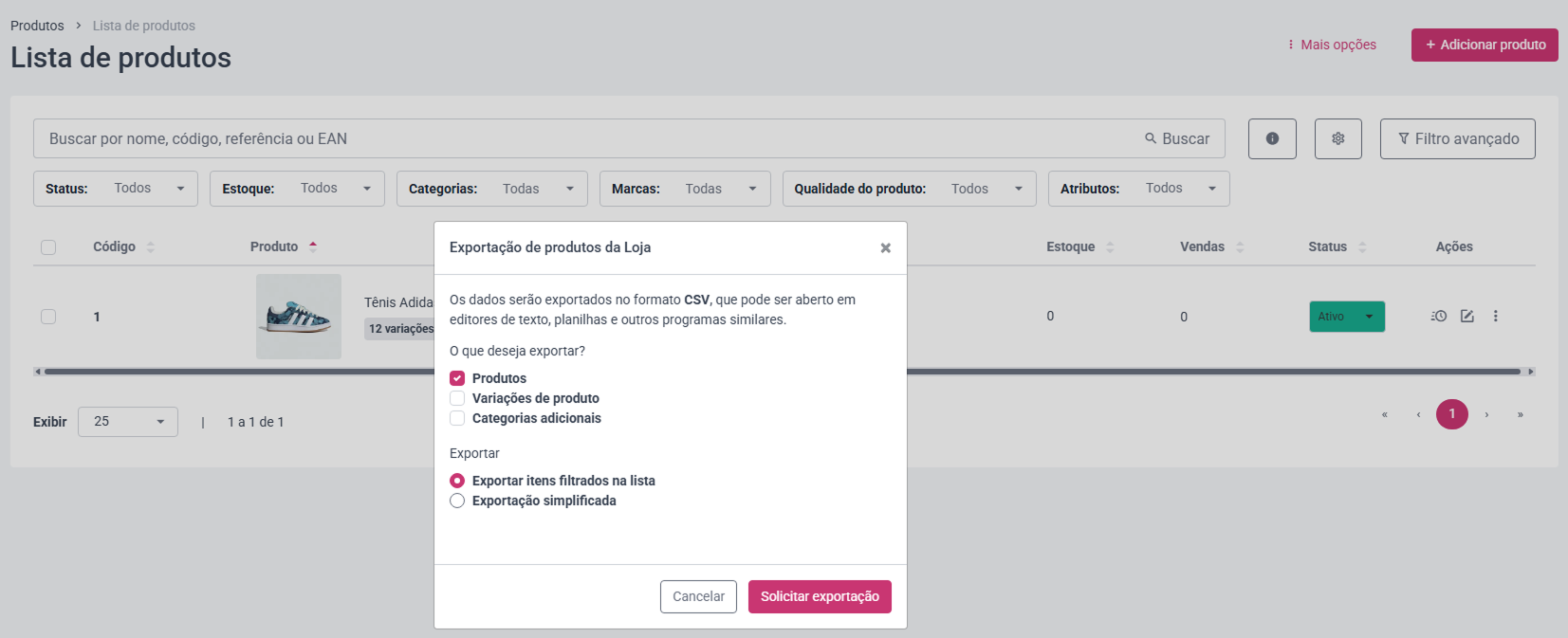Click the edit pencil icon in Ações

tap(1467, 317)
